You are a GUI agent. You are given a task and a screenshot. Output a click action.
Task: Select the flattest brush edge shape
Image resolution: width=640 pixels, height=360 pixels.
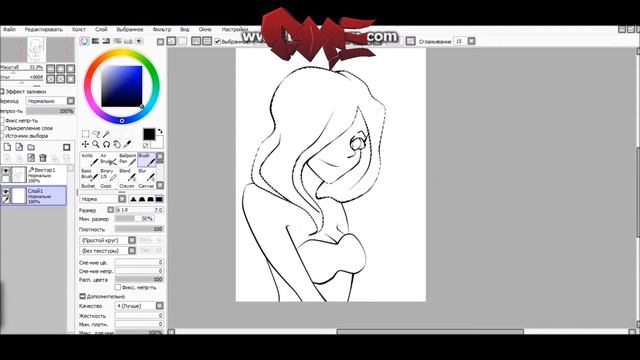pyautogui.click(x=159, y=199)
